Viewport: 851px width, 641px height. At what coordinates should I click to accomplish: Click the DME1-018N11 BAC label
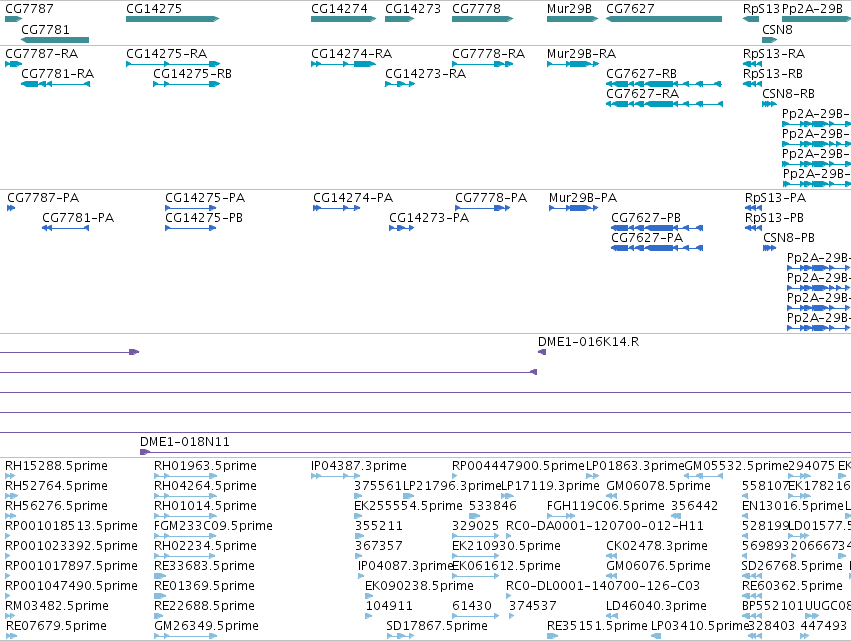point(185,442)
